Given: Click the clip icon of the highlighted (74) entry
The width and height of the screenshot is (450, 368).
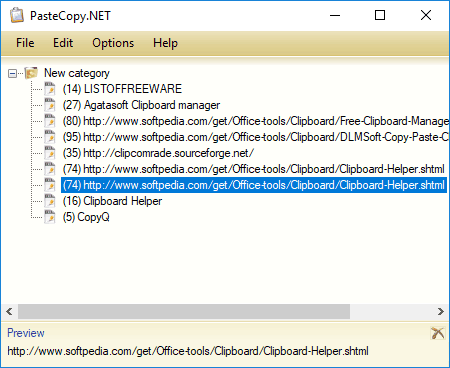Looking at the screenshot, I should (50, 185).
